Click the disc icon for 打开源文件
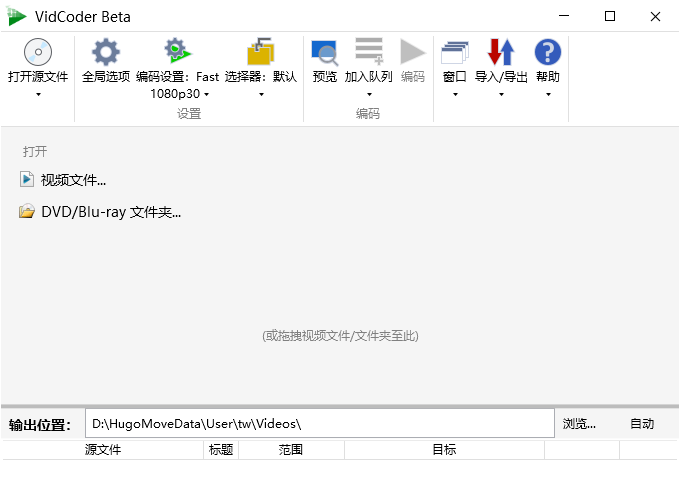Viewport: 680px width, 503px height. click(38, 52)
